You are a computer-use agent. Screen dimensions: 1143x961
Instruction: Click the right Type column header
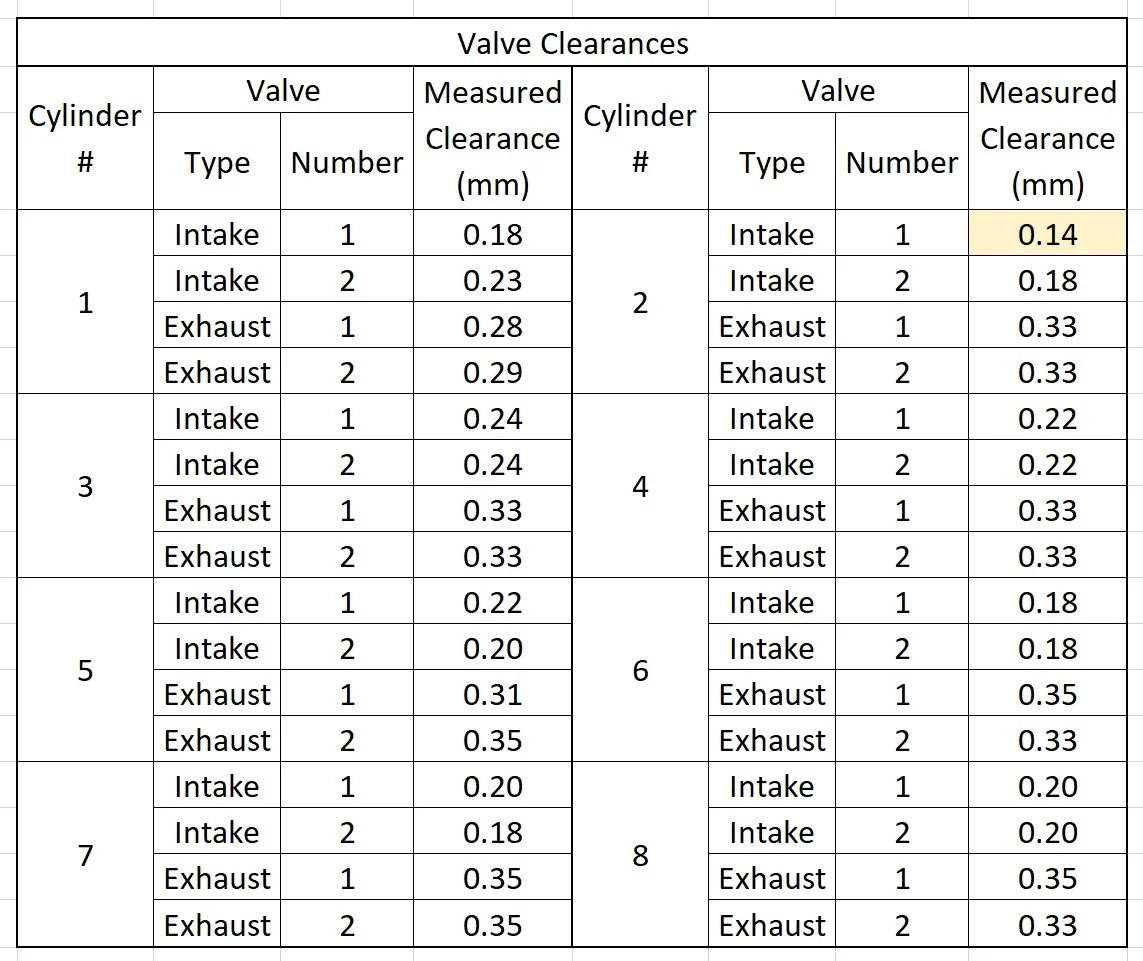tap(771, 162)
